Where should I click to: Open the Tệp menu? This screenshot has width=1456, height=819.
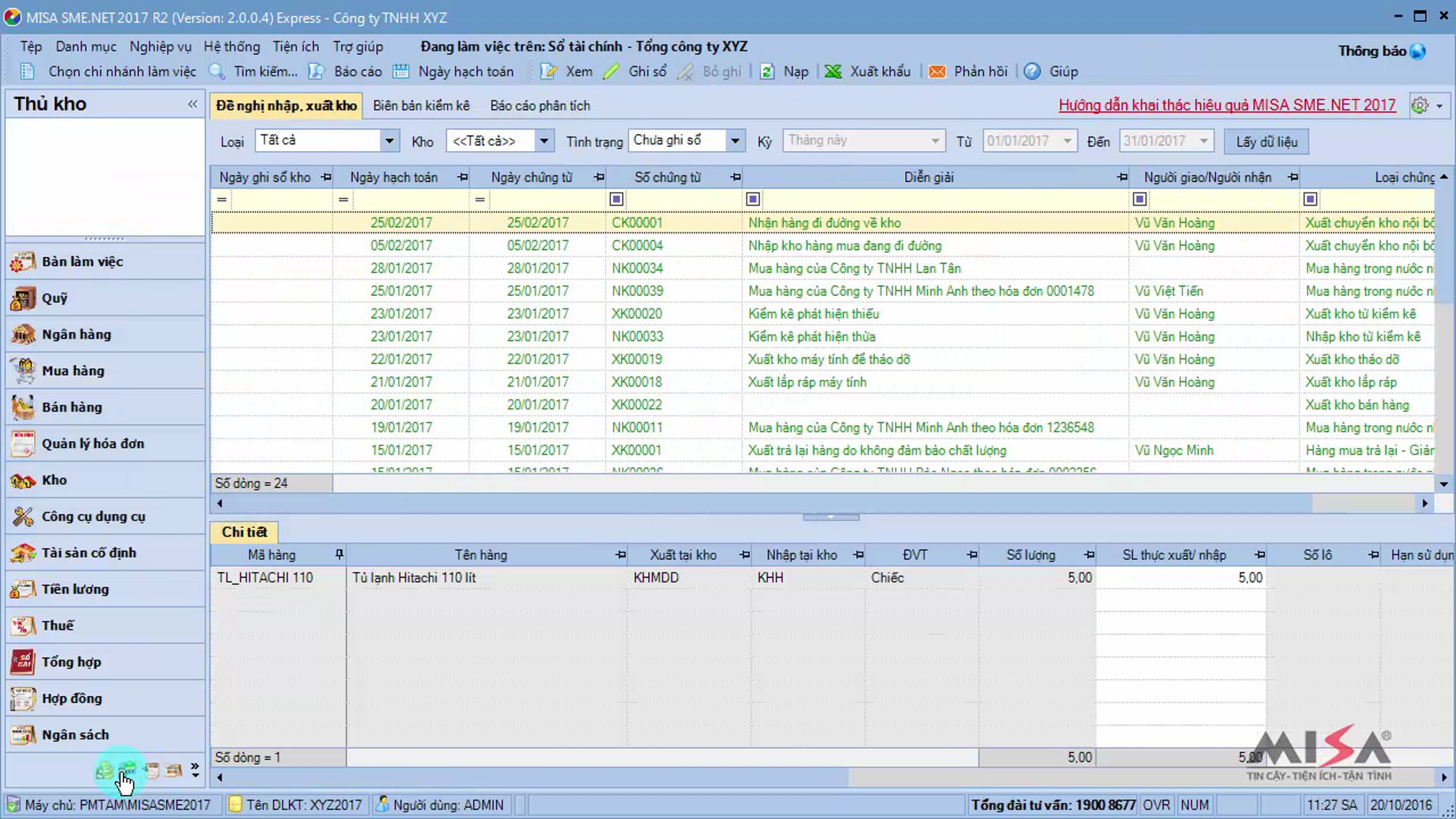pyautogui.click(x=31, y=47)
